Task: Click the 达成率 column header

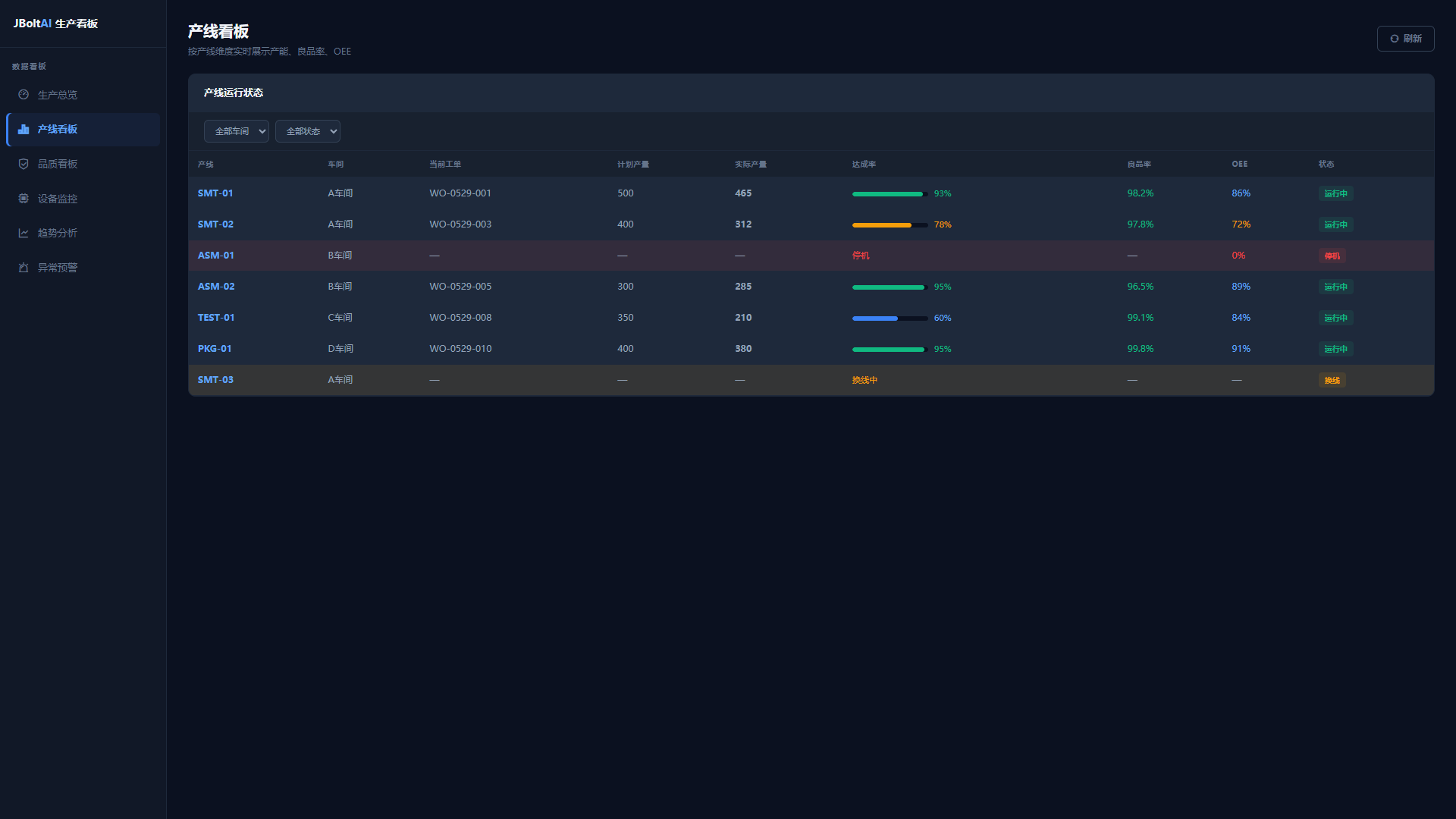Action: coord(864,165)
